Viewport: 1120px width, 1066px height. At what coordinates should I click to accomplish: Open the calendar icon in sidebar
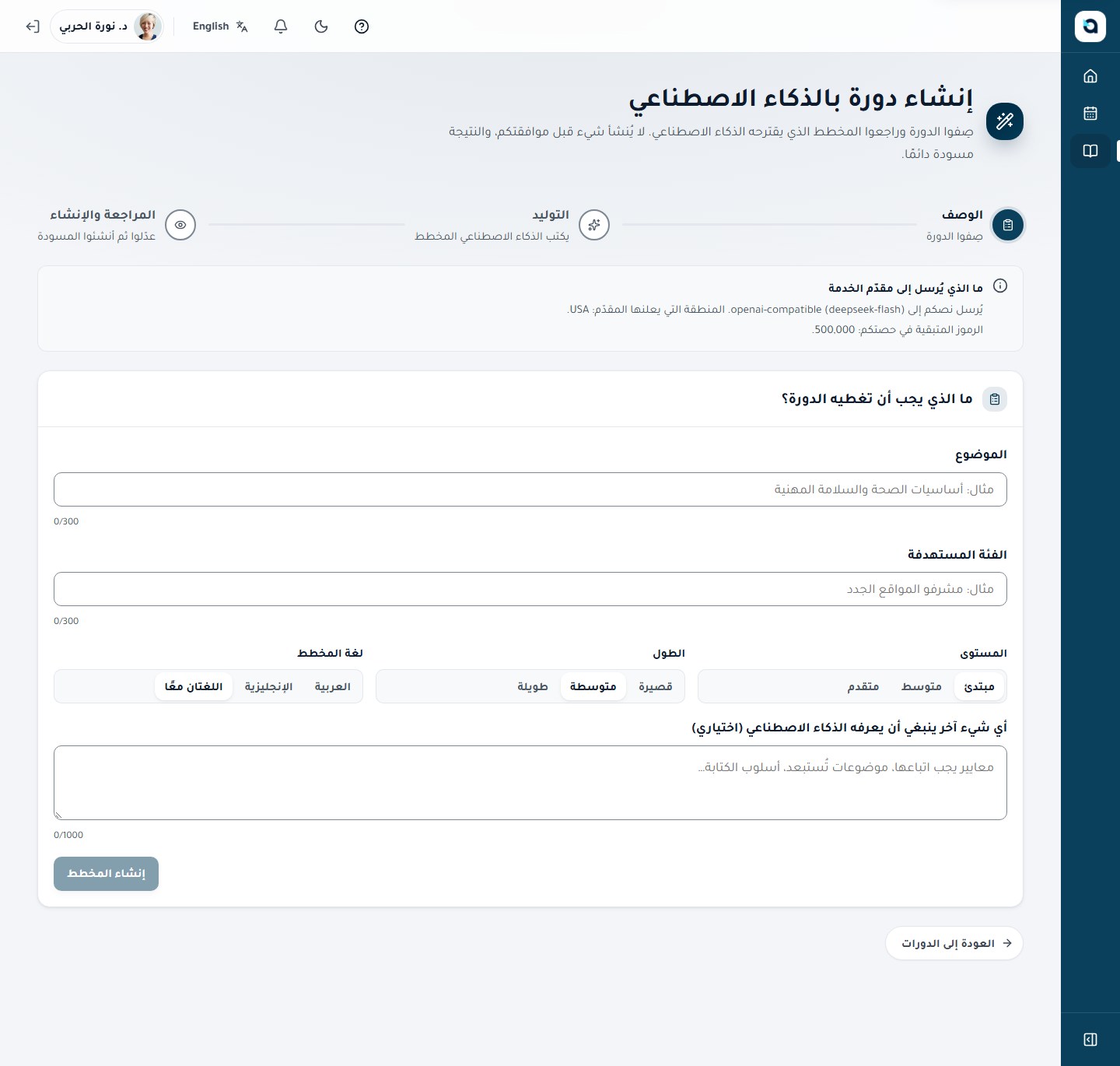(x=1090, y=114)
